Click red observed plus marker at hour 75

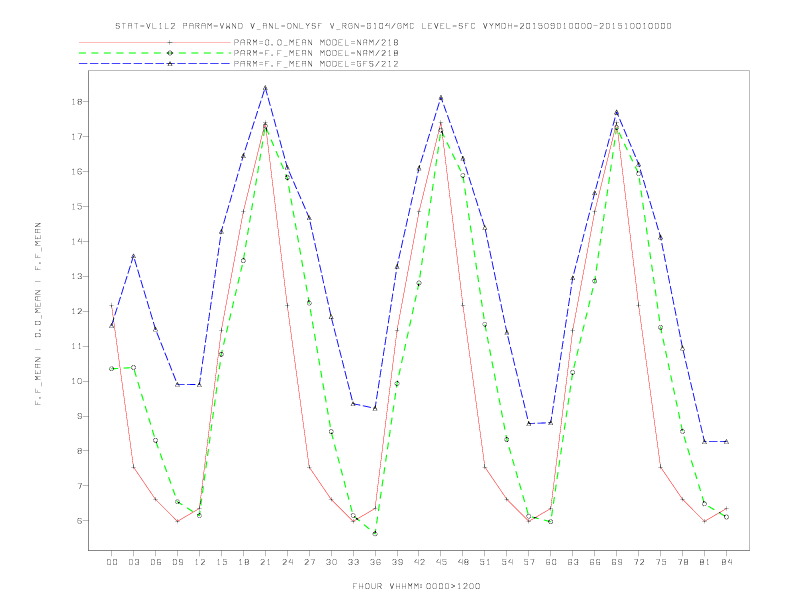point(660,467)
